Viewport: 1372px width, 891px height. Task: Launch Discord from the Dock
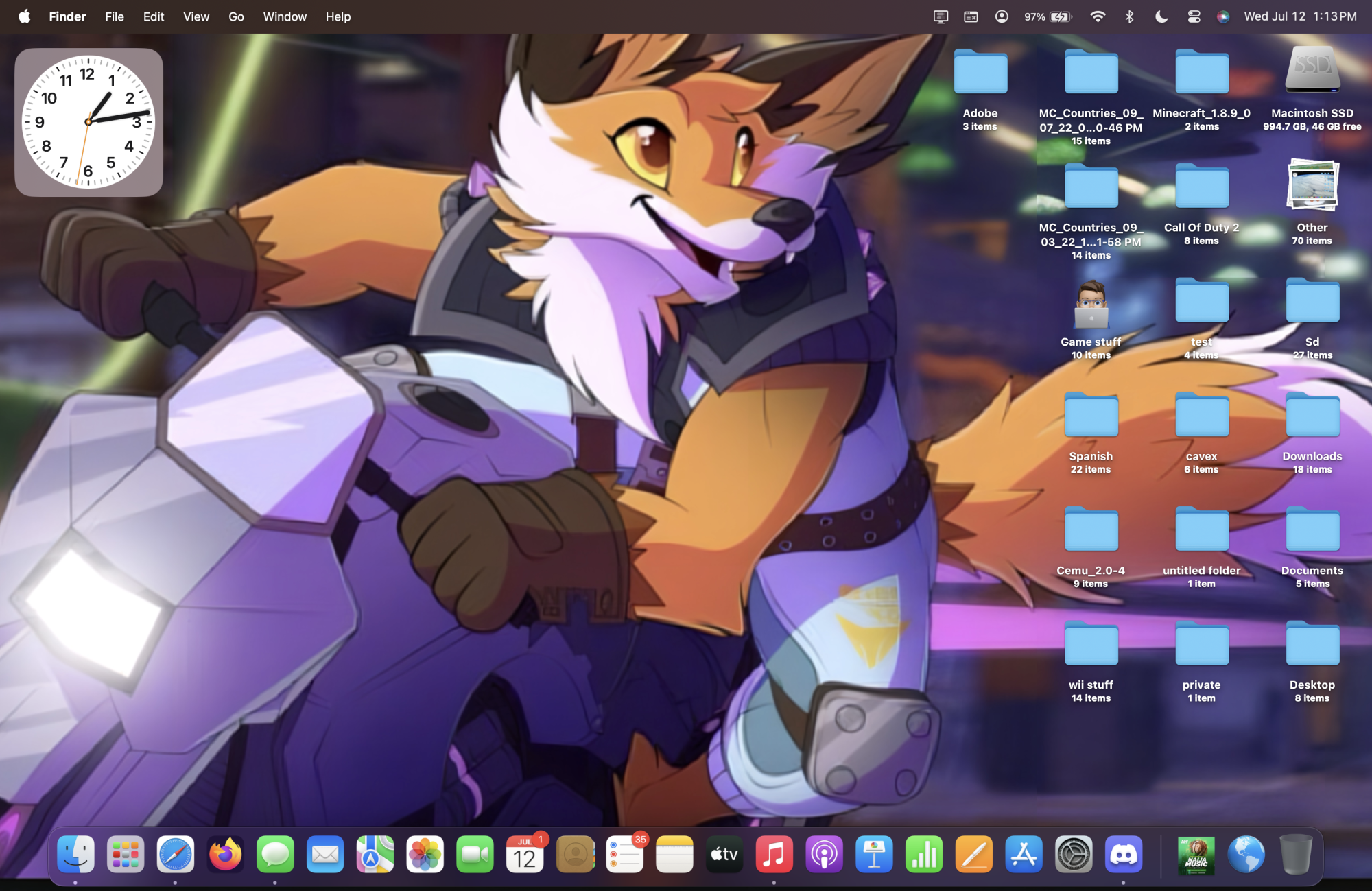(x=1124, y=854)
